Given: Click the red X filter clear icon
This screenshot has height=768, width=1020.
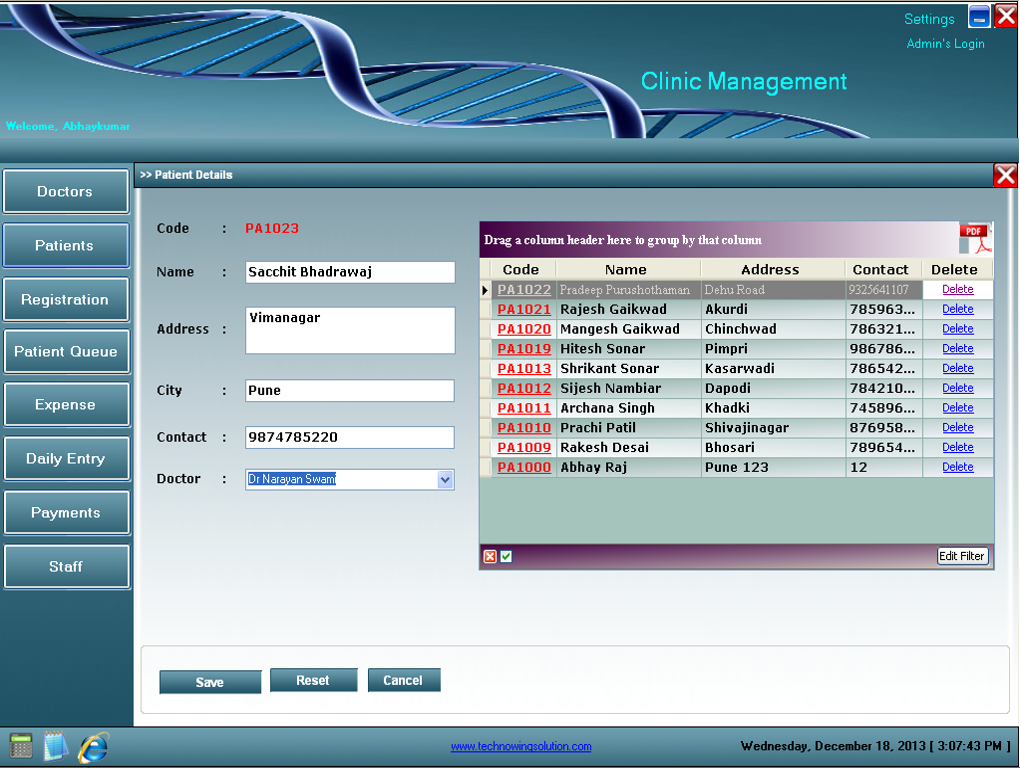Looking at the screenshot, I should (490, 556).
